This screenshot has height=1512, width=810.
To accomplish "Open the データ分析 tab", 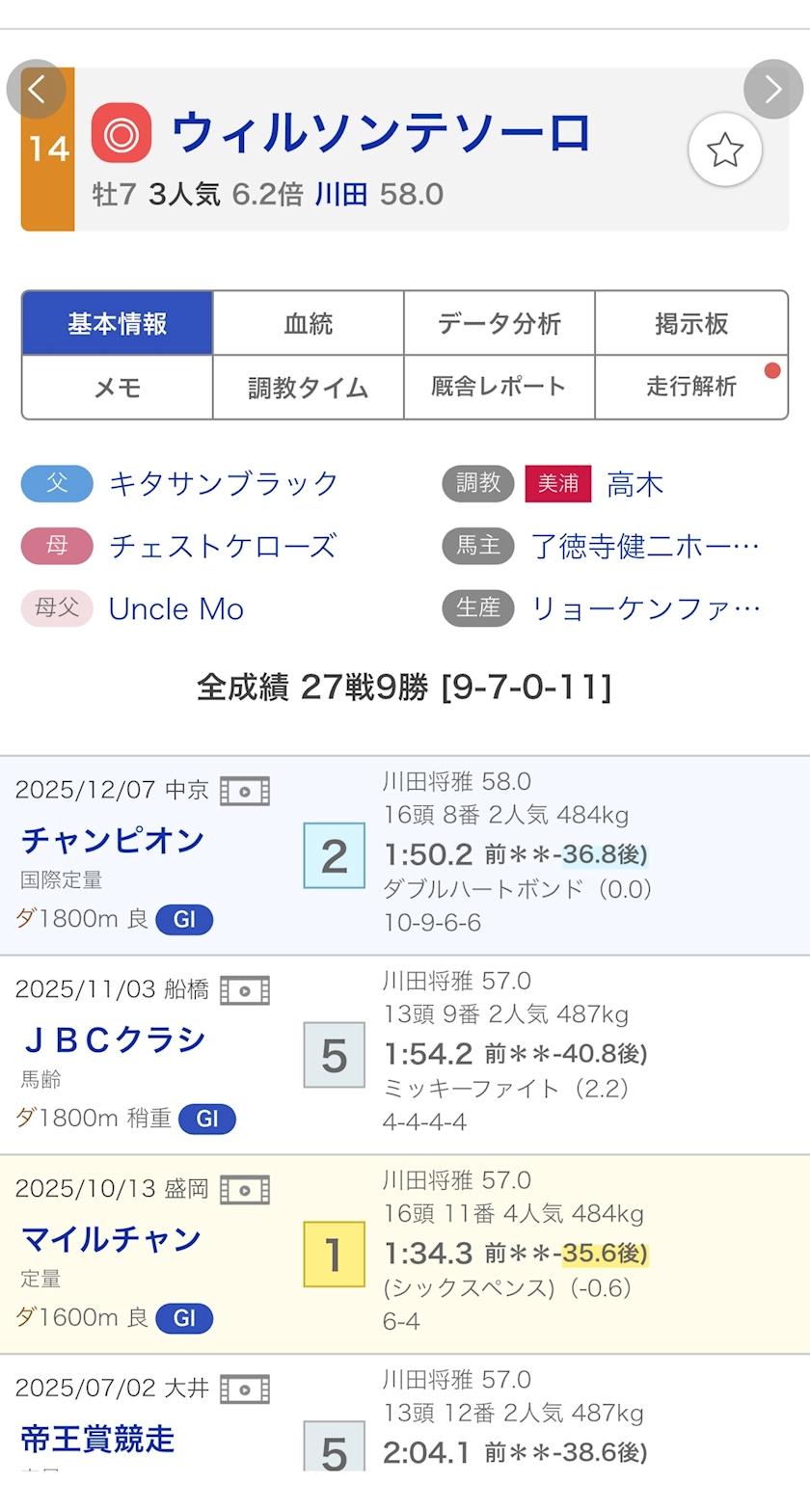I will [499, 324].
